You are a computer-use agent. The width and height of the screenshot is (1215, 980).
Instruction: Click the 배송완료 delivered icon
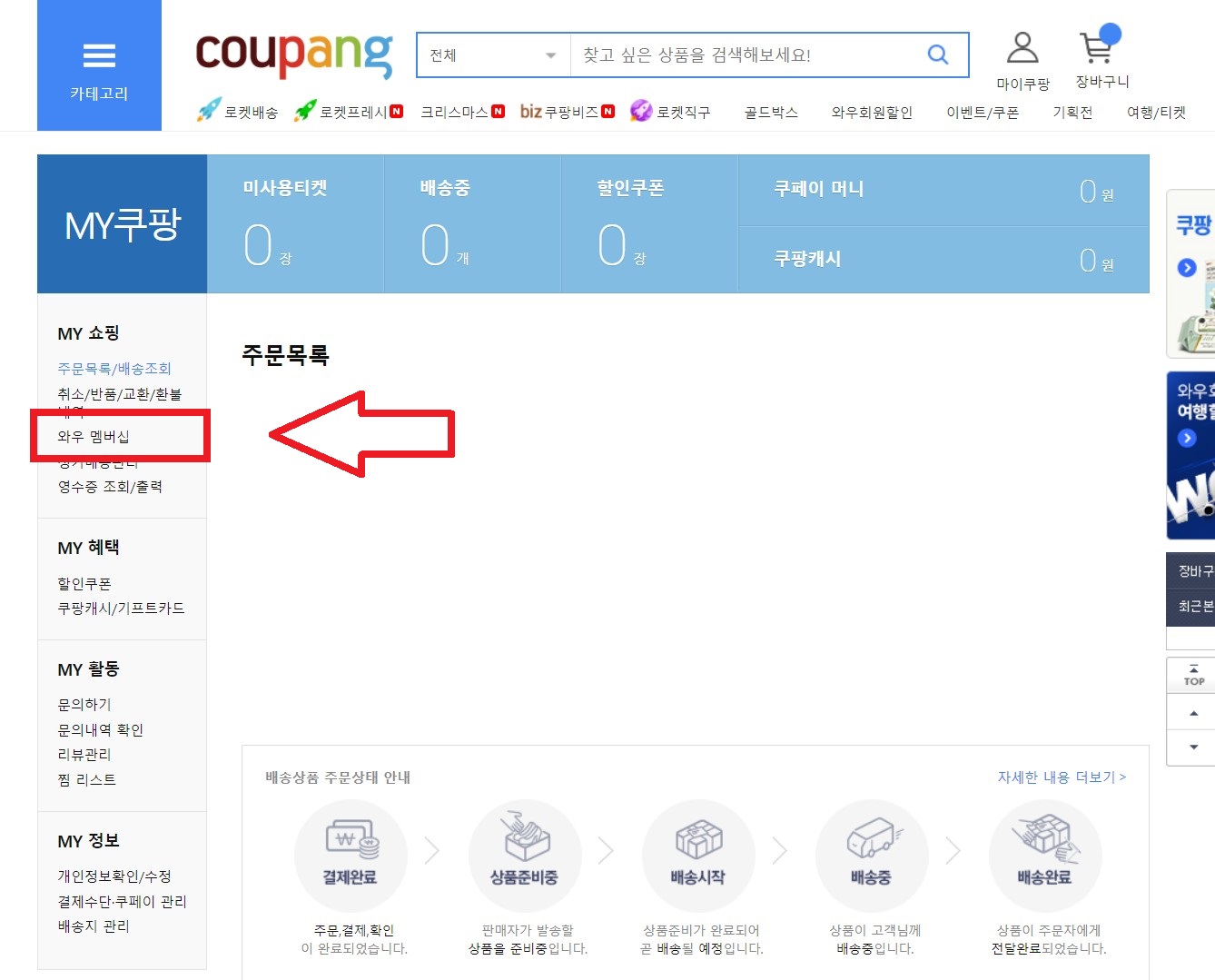(x=1044, y=856)
